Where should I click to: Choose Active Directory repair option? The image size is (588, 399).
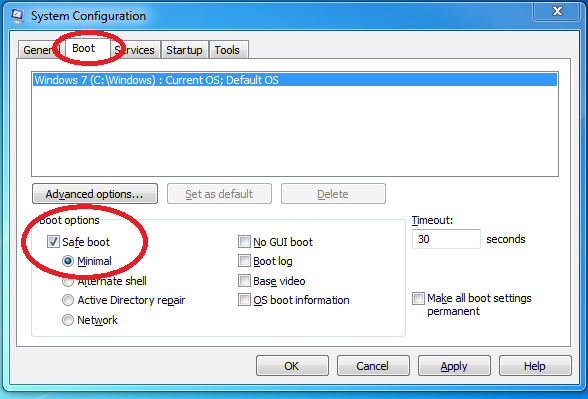tap(68, 300)
